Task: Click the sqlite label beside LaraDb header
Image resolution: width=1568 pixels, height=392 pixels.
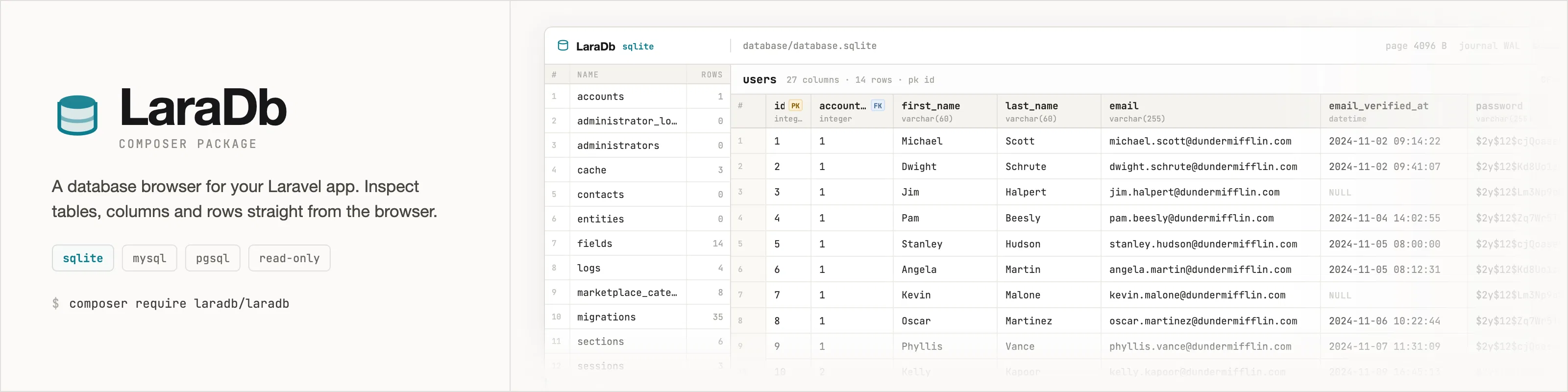Action: point(638,46)
